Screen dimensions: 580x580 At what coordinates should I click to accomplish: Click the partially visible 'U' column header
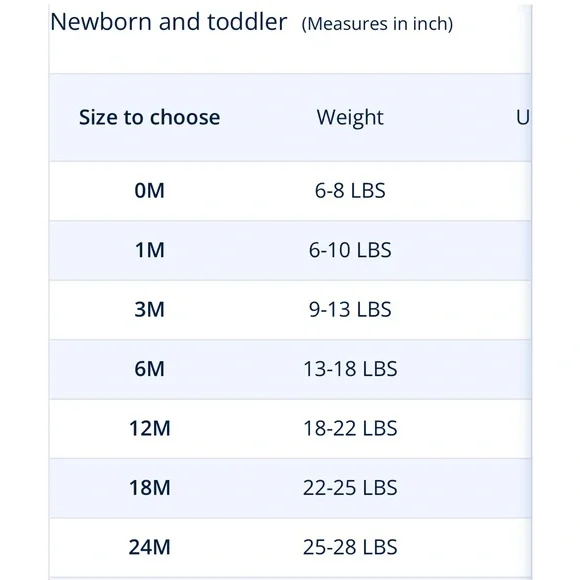(x=523, y=118)
